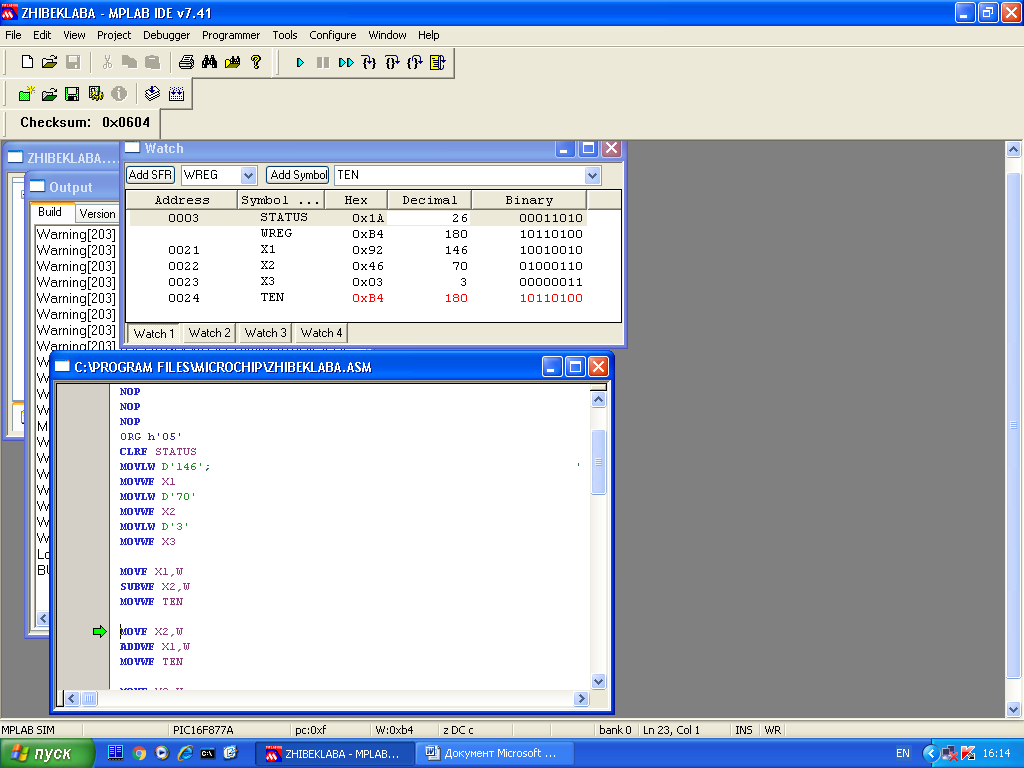The height and width of the screenshot is (768, 1024).
Task: Open the Microsoft Word document taskbar button
Action: click(x=494, y=753)
